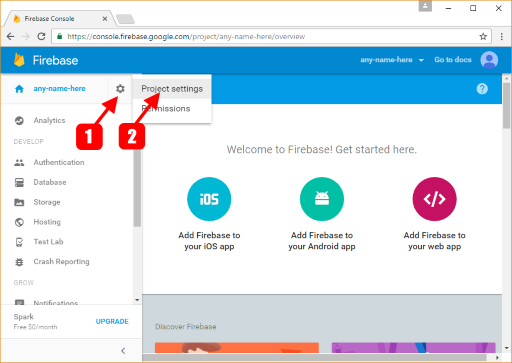Click Add Firebase to your web app

(x=434, y=241)
